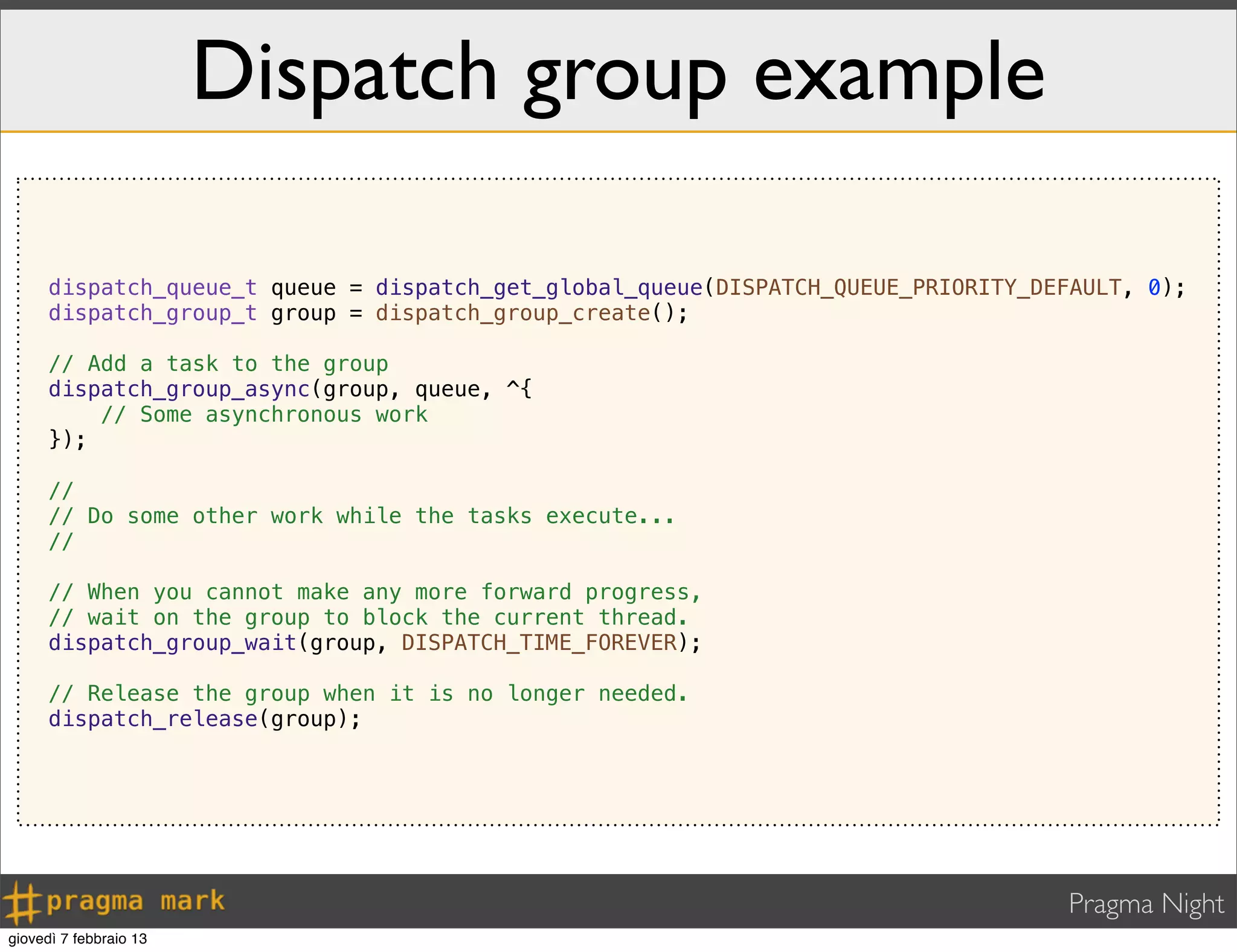Click 'dispatch_group_wait' function name

173,643
